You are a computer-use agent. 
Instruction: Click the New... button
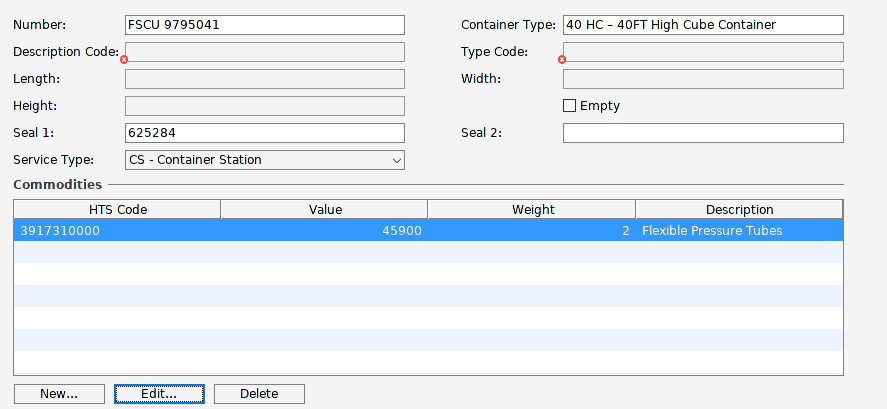[59, 394]
